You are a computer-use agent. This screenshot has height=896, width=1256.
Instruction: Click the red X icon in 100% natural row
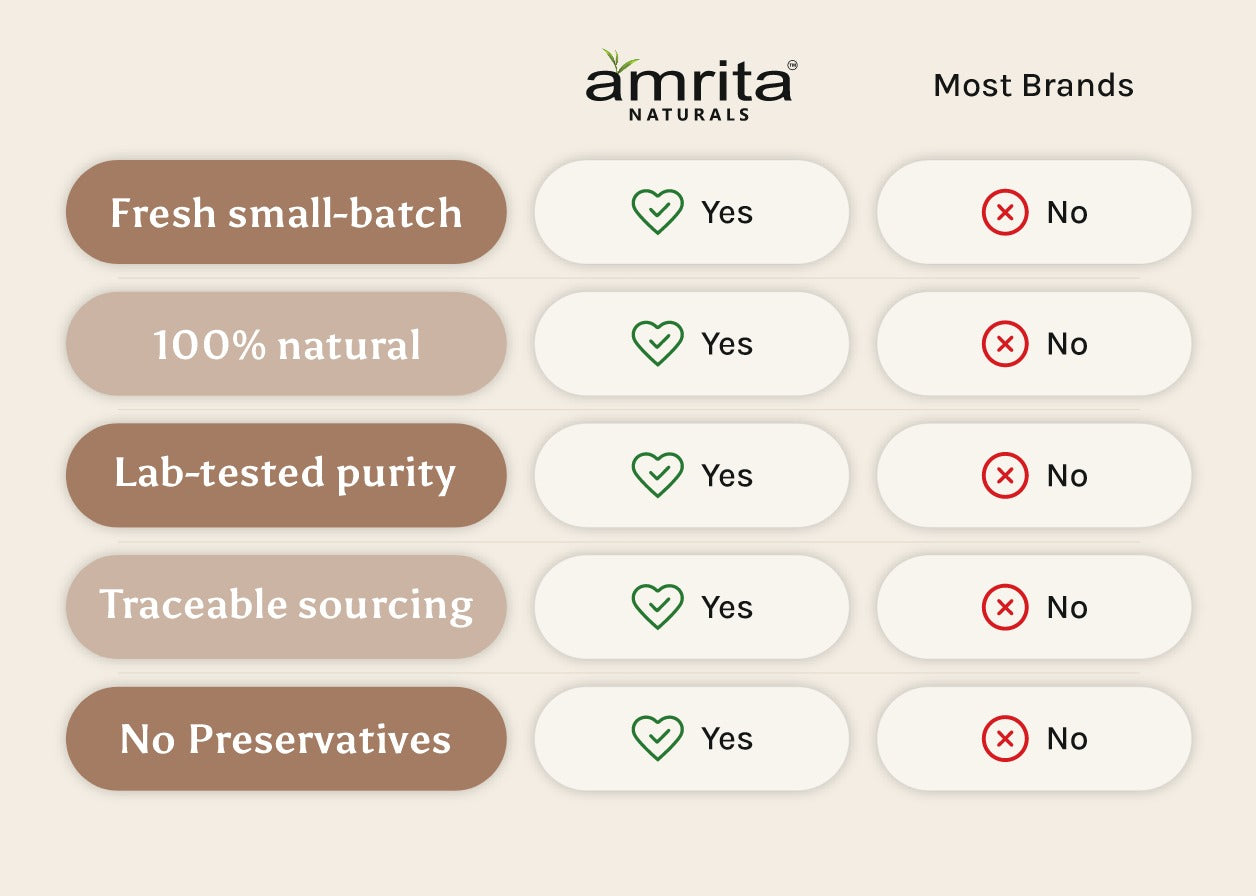click(x=1005, y=344)
